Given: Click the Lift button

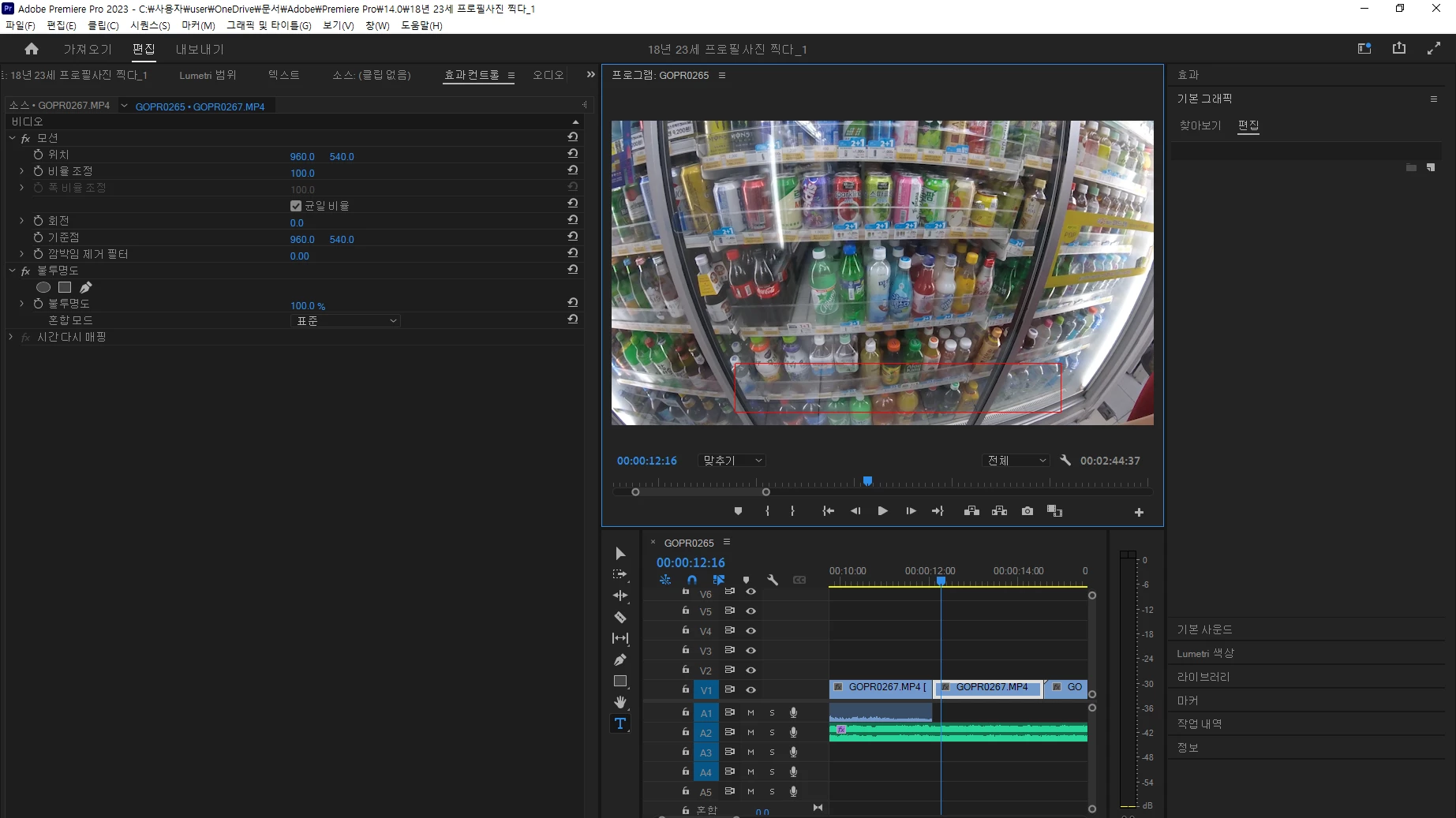Looking at the screenshot, I should (x=971, y=511).
